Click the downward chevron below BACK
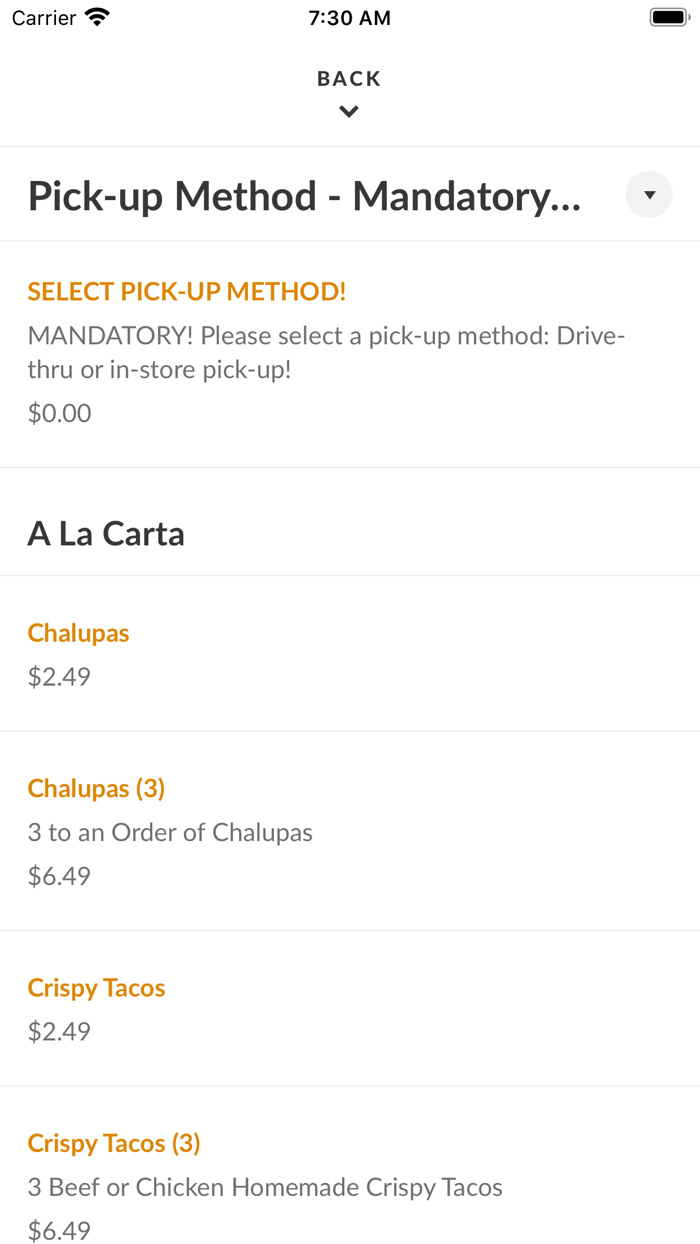This screenshot has height=1244, width=700. (349, 112)
